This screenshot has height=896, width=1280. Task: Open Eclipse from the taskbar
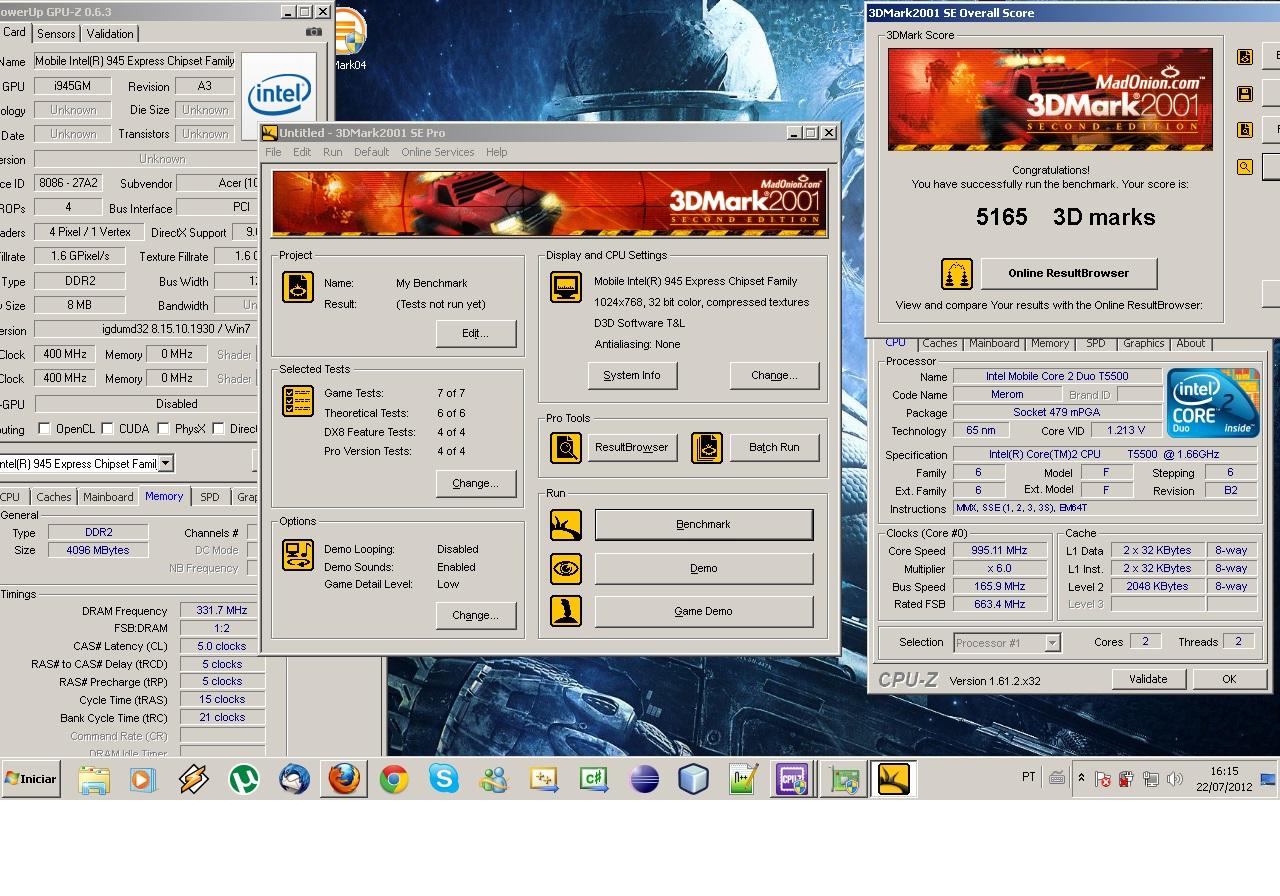(x=644, y=779)
